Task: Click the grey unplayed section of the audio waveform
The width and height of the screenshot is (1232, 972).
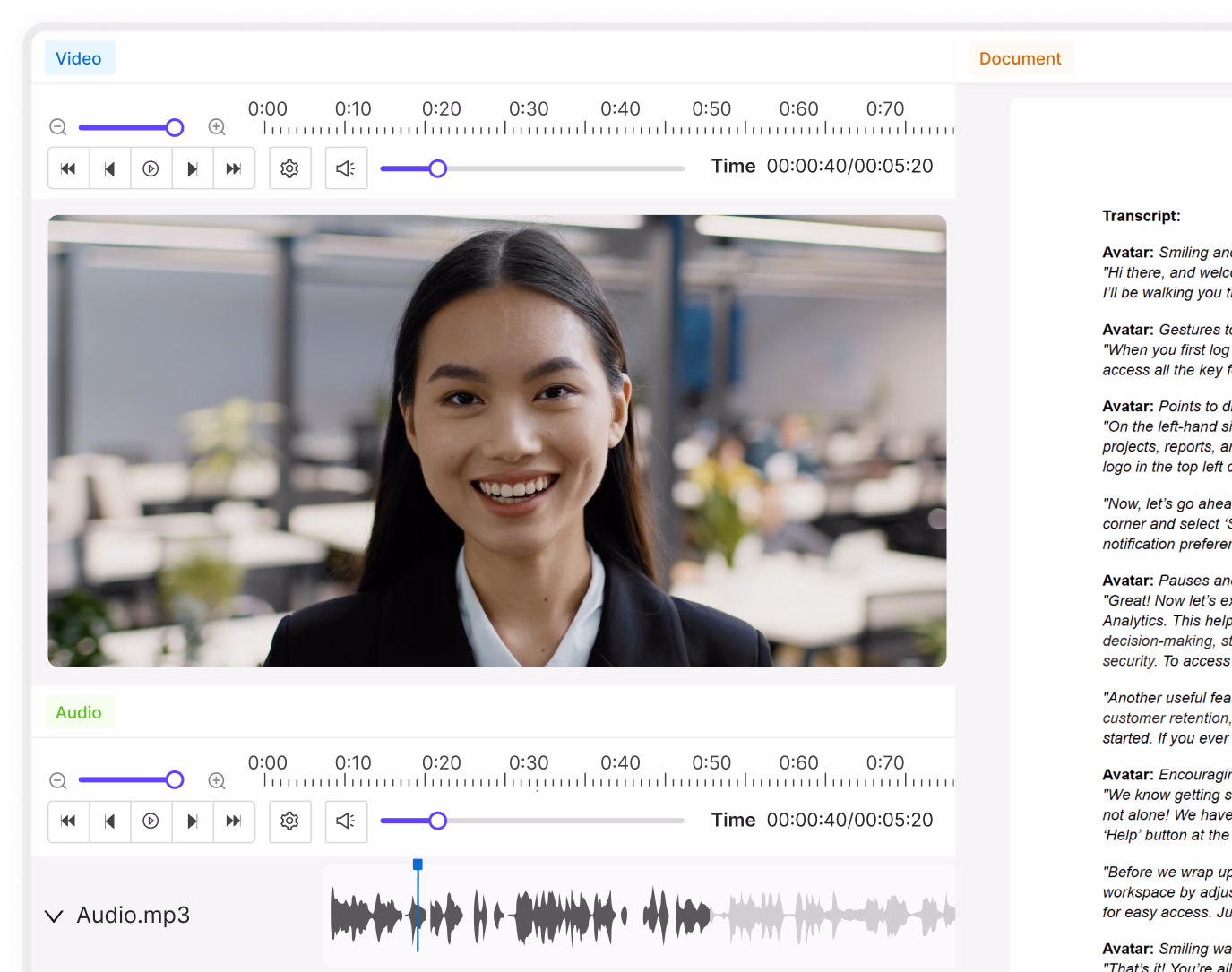Action: point(833,916)
